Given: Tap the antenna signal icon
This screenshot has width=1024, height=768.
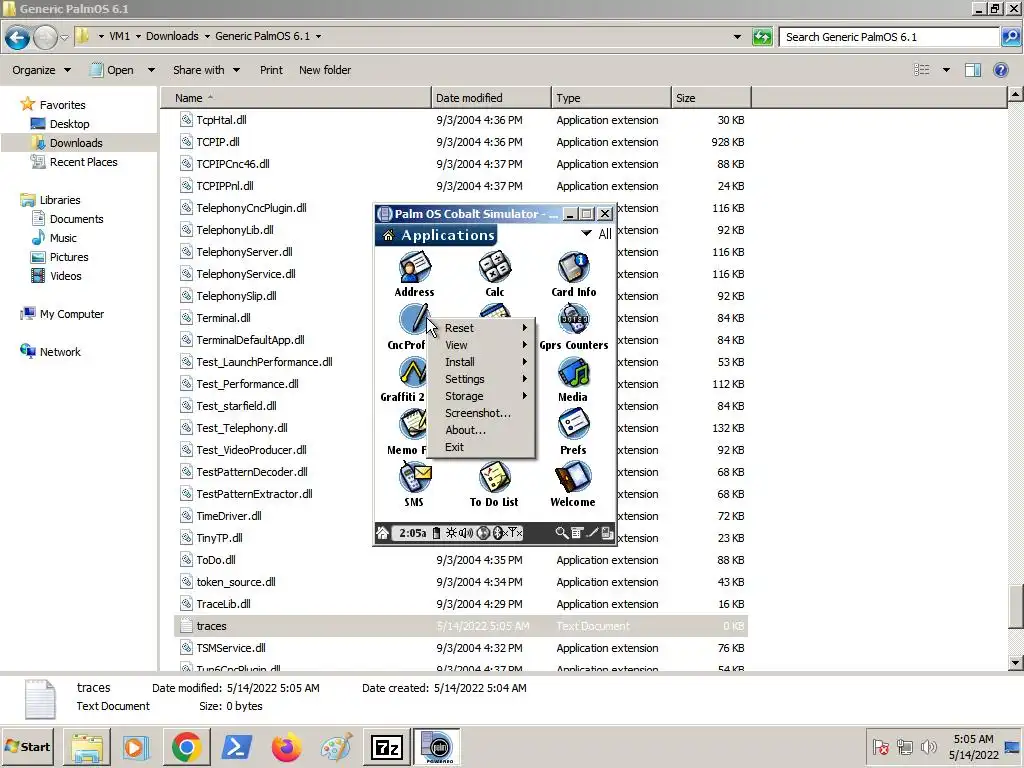Looking at the screenshot, I should [x=515, y=533].
